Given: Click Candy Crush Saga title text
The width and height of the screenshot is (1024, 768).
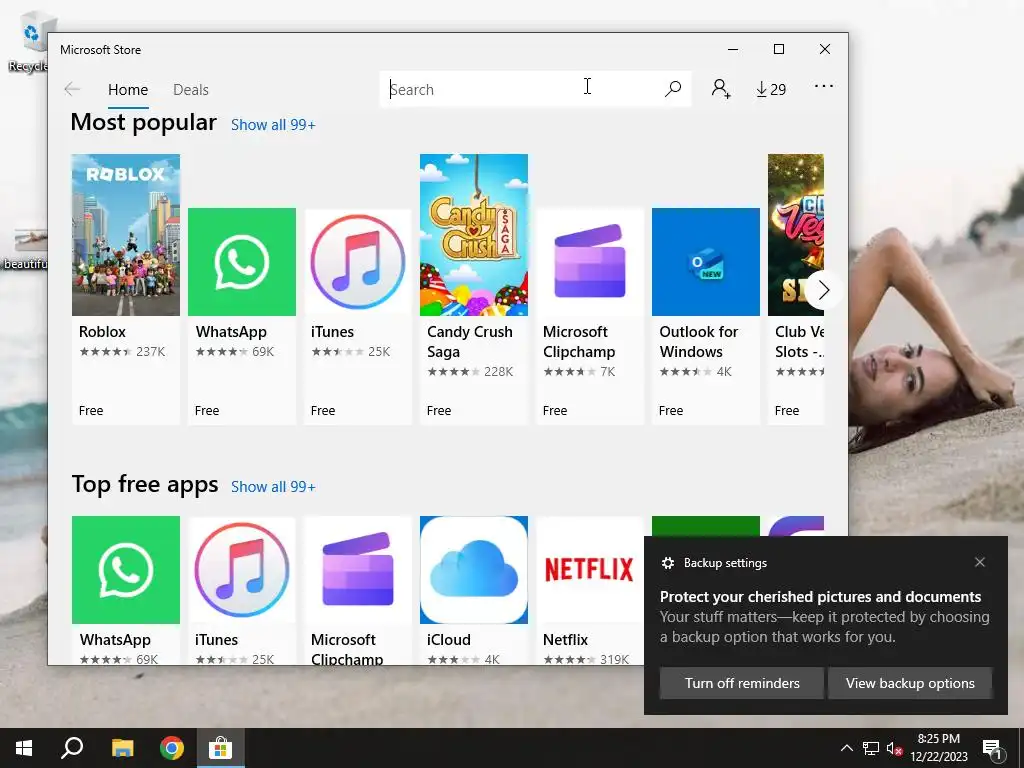Looking at the screenshot, I should tap(470, 342).
